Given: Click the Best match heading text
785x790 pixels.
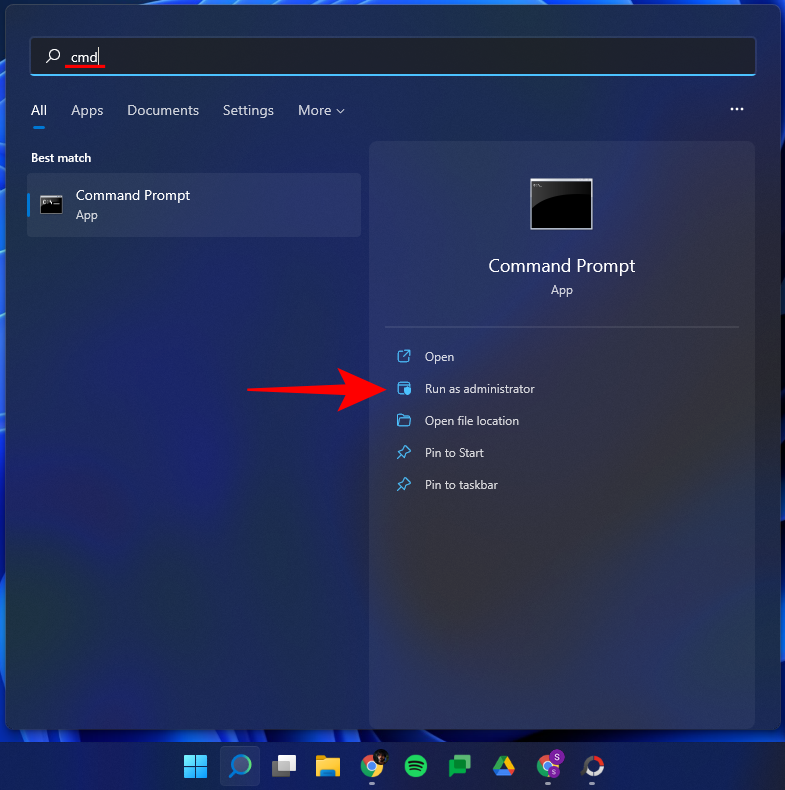Looking at the screenshot, I should (61, 158).
